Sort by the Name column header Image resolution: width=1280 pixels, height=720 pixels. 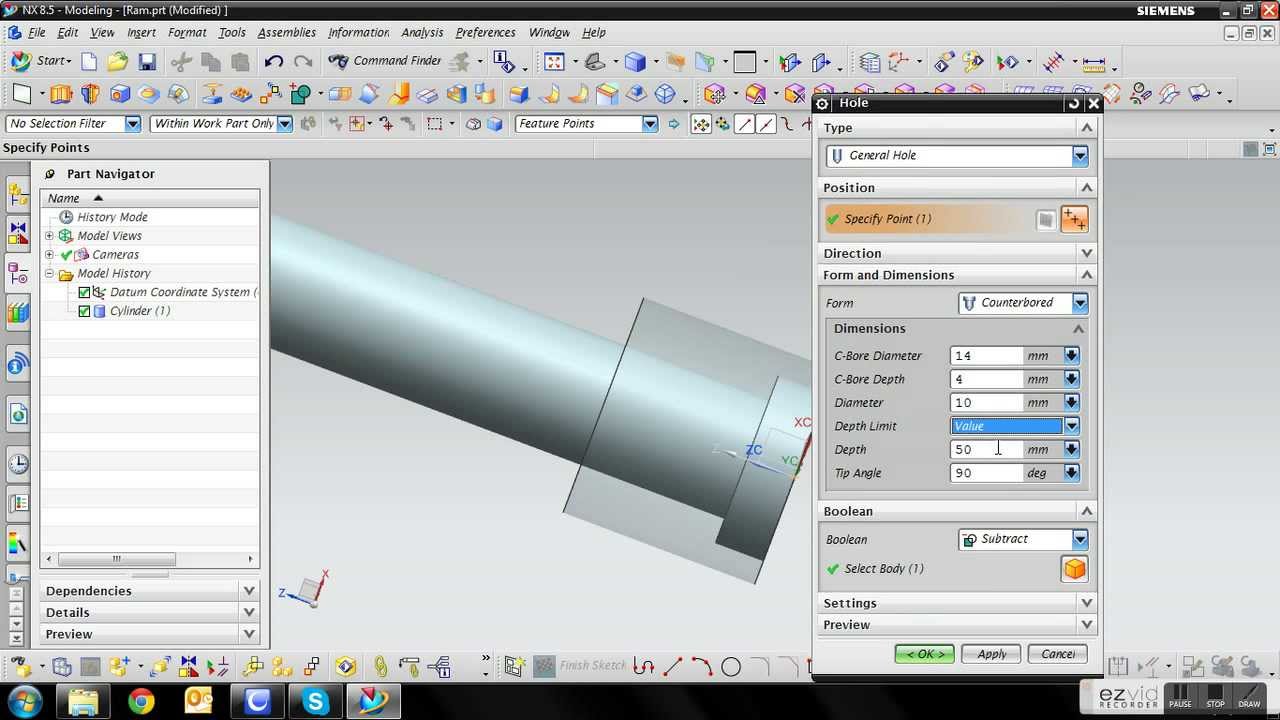(x=150, y=198)
